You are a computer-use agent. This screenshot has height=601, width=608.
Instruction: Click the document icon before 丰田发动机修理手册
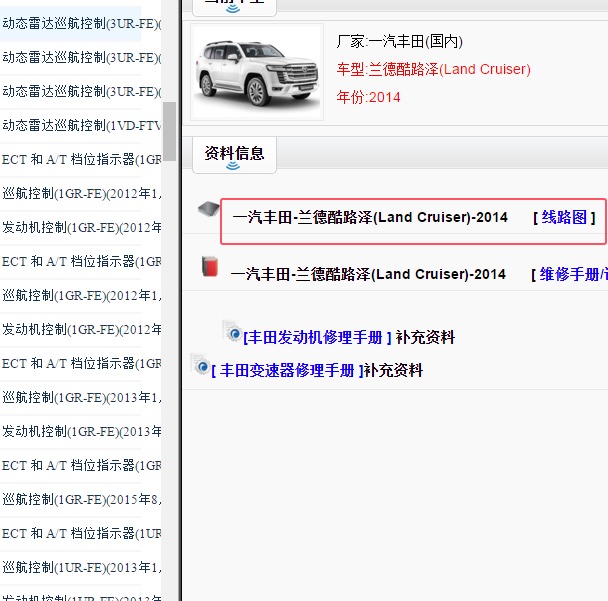coord(232,332)
